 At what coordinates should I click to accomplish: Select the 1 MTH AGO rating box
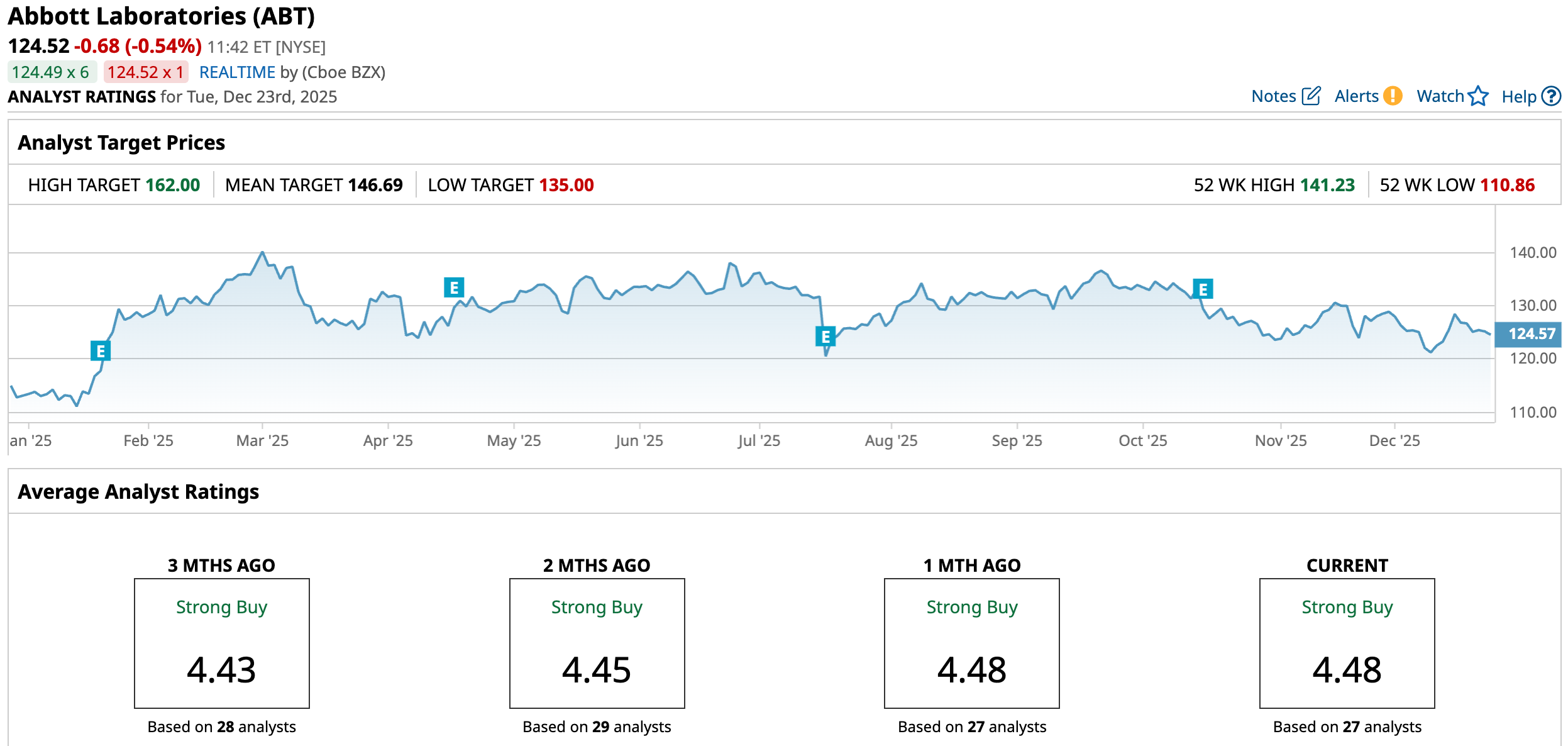(x=971, y=643)
